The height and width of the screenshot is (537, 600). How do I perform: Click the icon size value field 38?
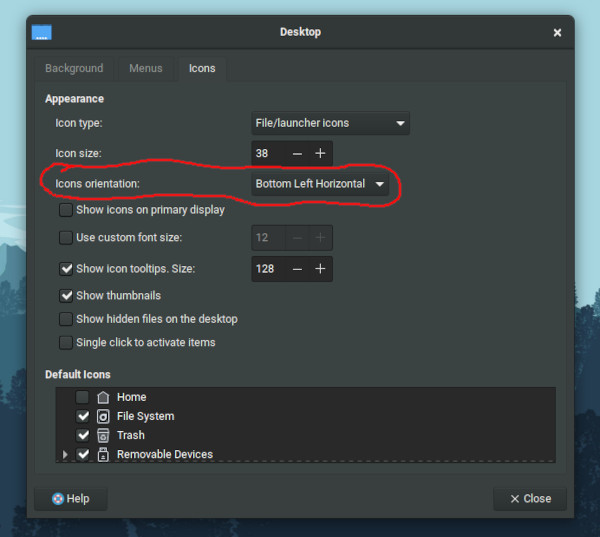coord(269,153)
